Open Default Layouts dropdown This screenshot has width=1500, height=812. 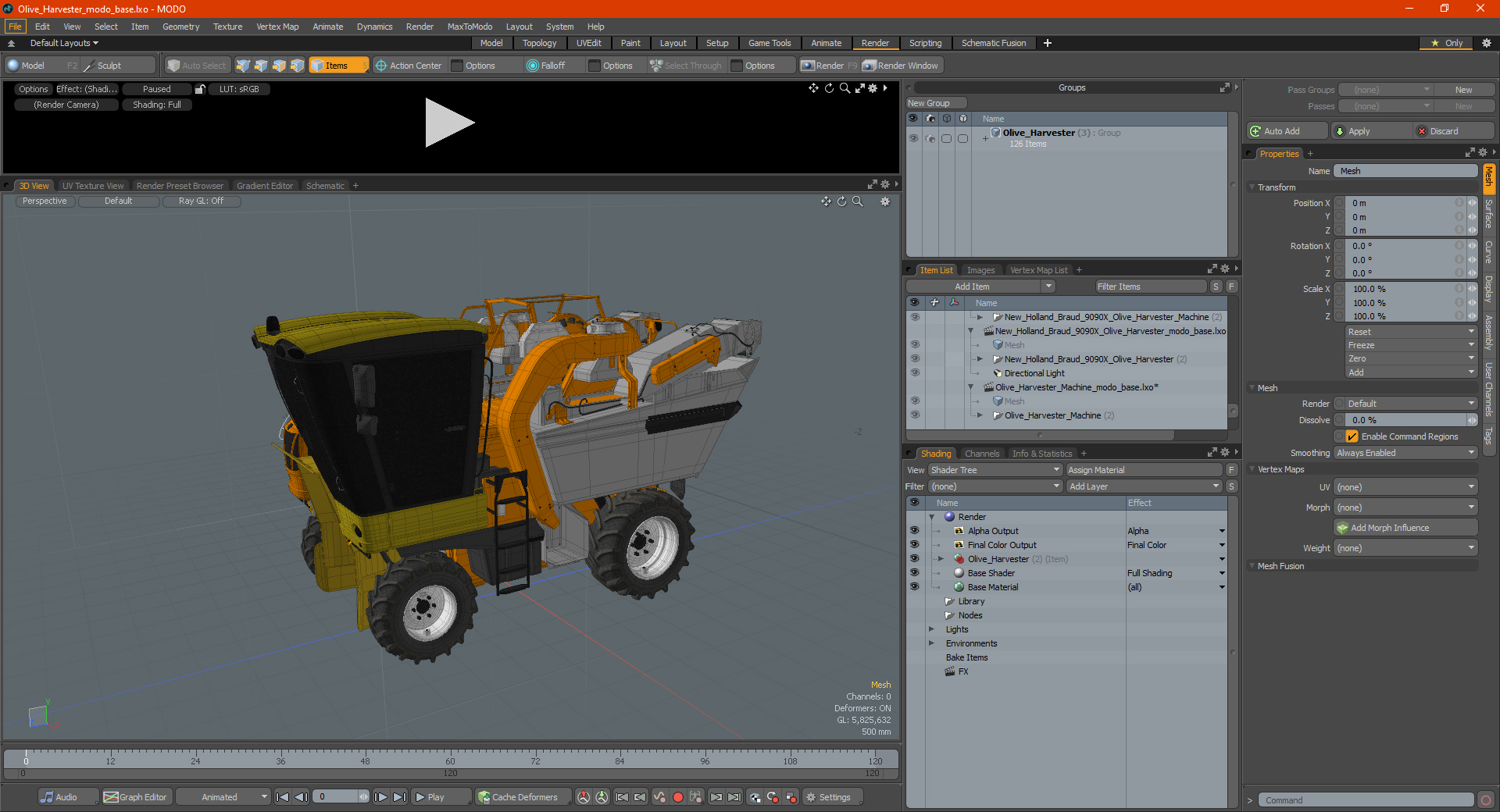click(64, 43)
